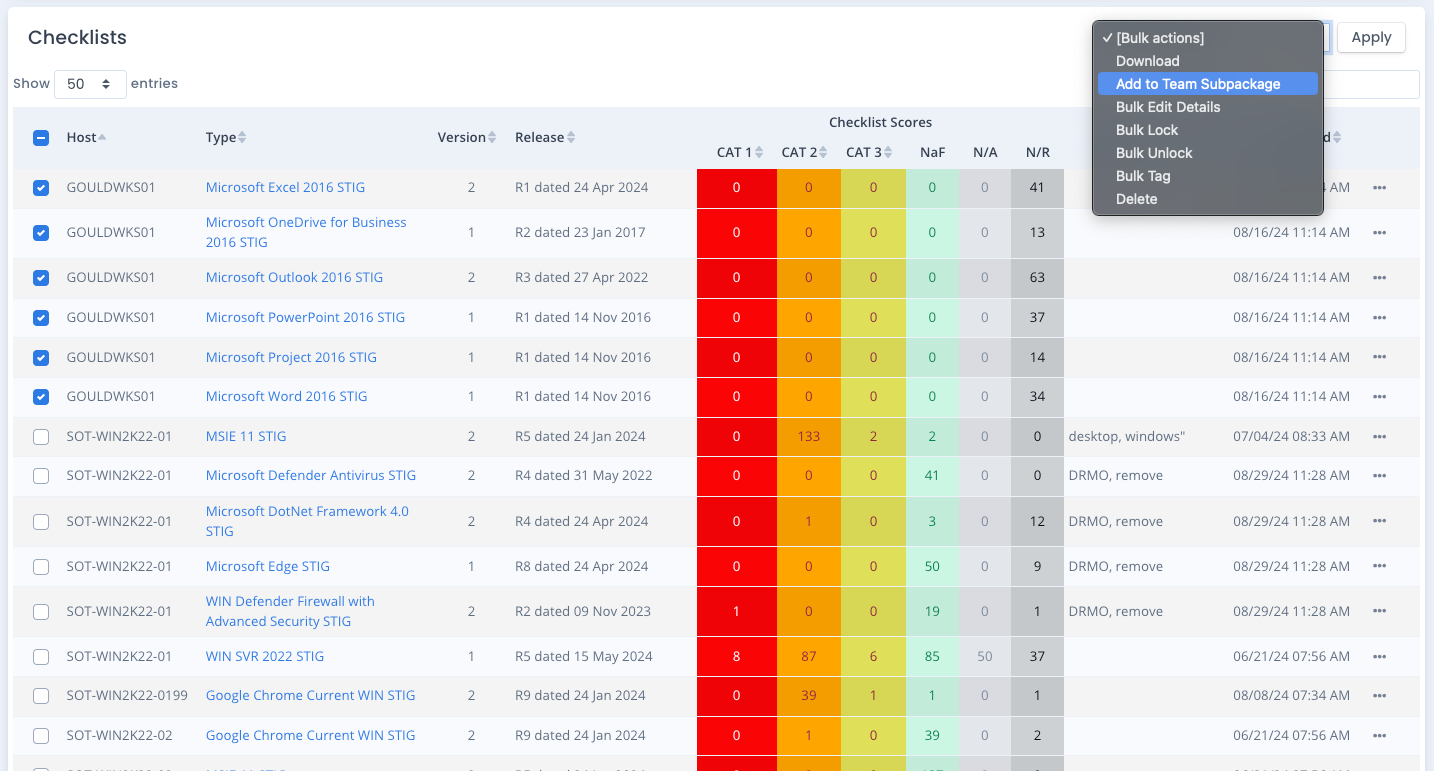
Task: Check the WIN SVR 2022 STIG row
Action: pos(41,657)
